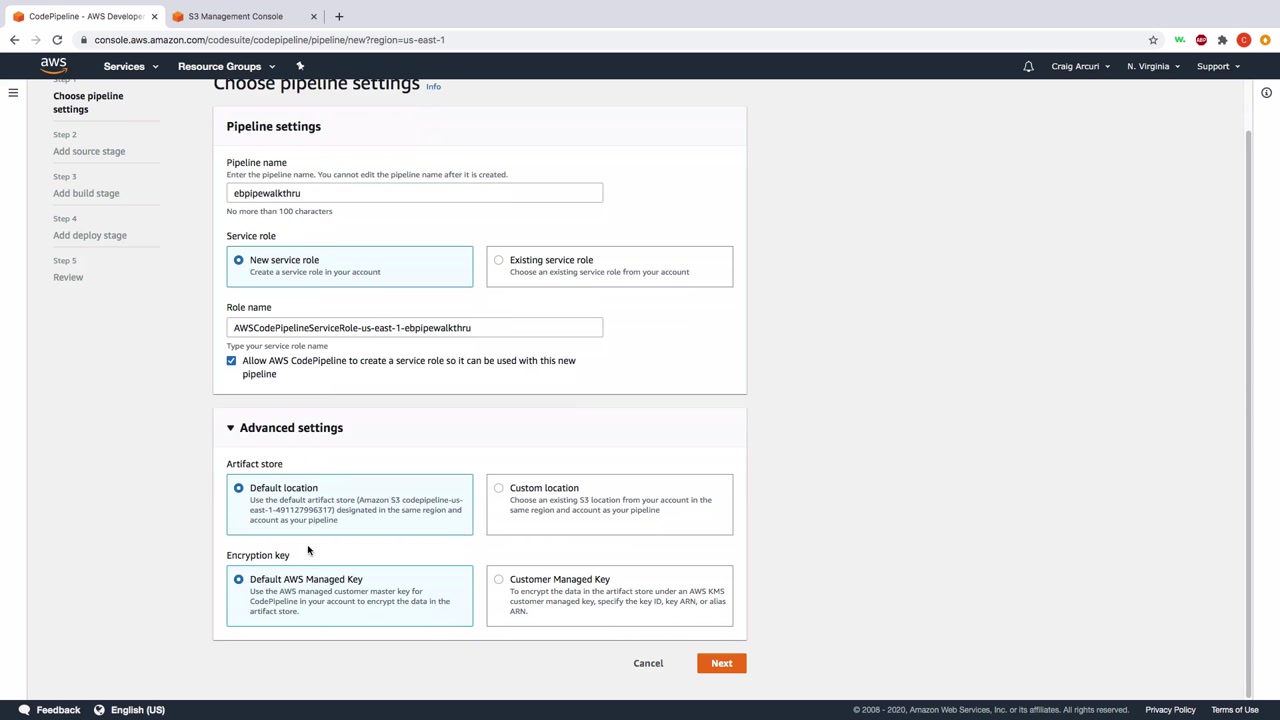Click the 'Pipeline settings' section heading
Image resolution: width=1280 pixels, height=720 pixels.
[x=273, y=127]
